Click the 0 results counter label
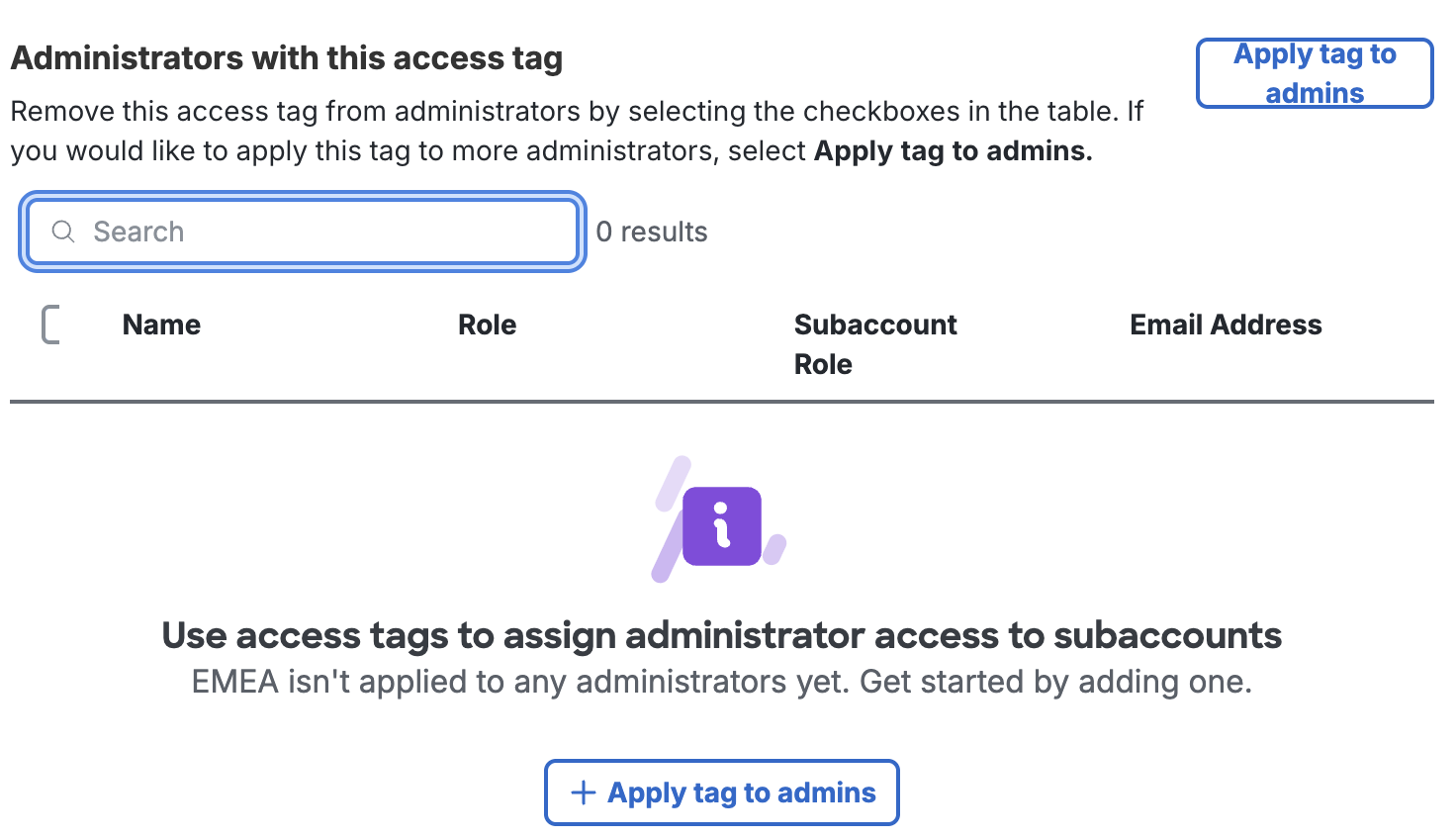 click(x=652, y=232)
